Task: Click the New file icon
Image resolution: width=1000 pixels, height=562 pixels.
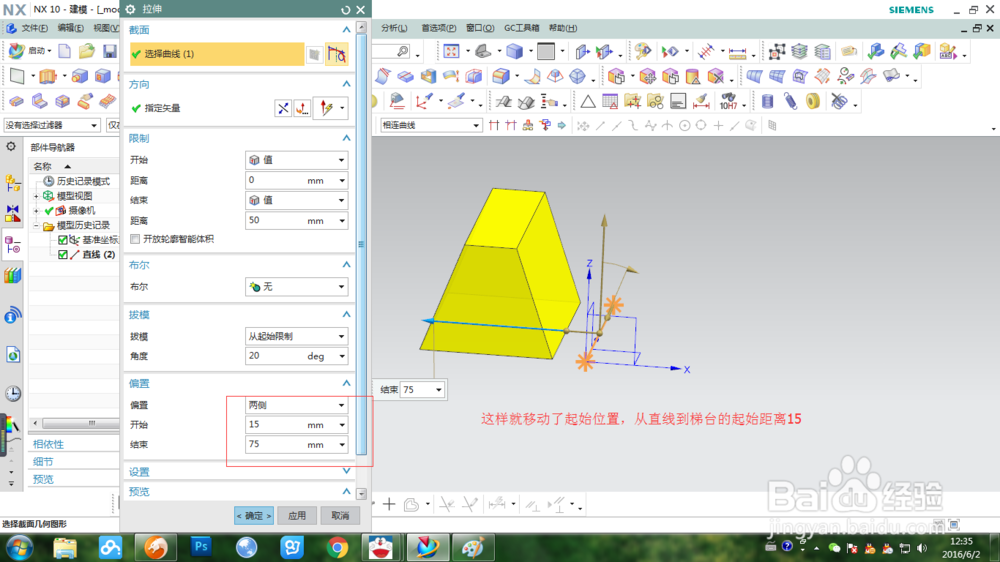Action: tap(64, 51)
